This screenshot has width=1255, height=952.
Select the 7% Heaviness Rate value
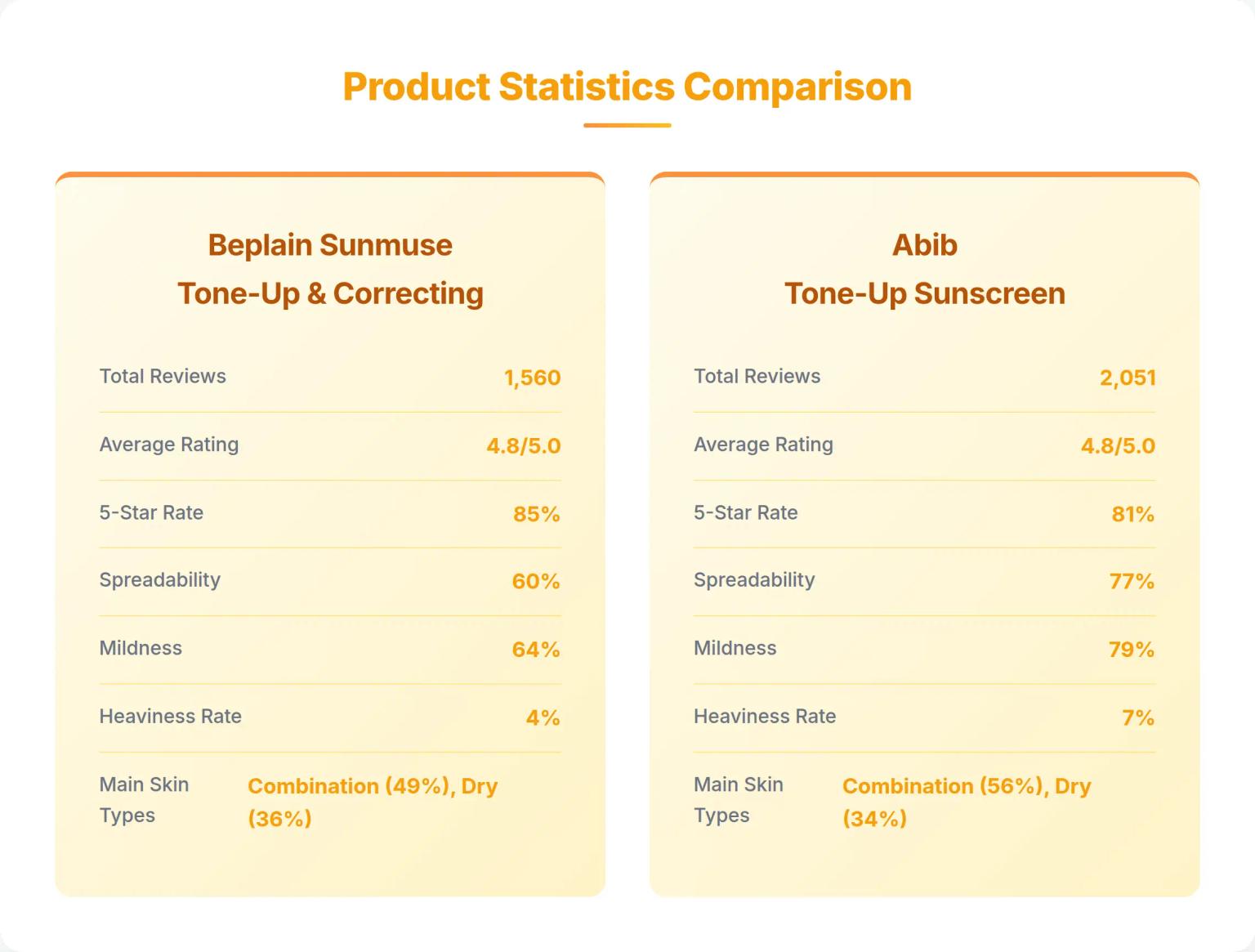(1137, 717)
